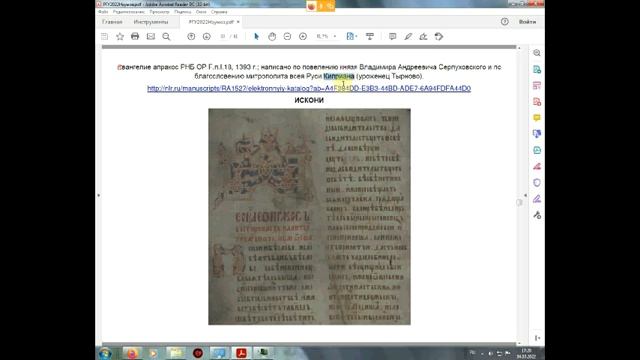The image size is (640, 360).
Task: Open the nlr.ru manuscripts hyperlink
Action: click(x=309, y=88)
